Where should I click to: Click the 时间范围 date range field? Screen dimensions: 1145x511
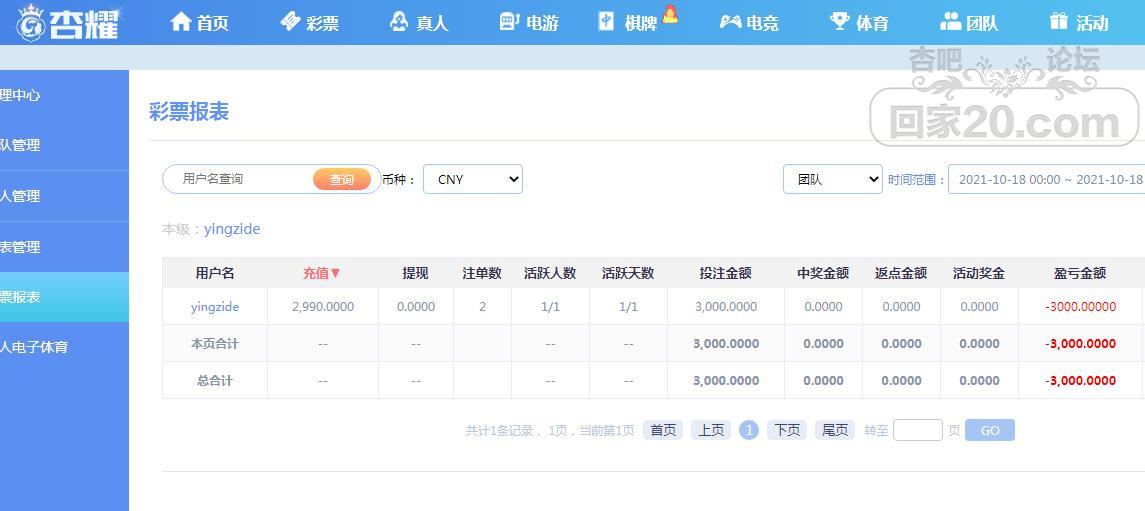(1046, 179)
